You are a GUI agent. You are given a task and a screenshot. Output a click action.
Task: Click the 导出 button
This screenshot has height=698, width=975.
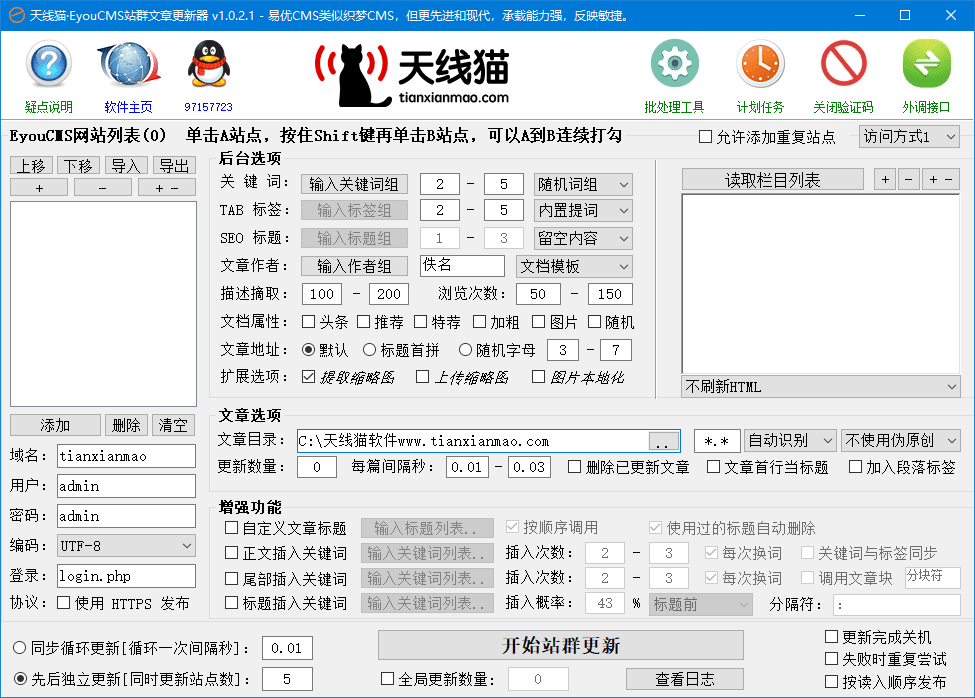pos(174,165)
